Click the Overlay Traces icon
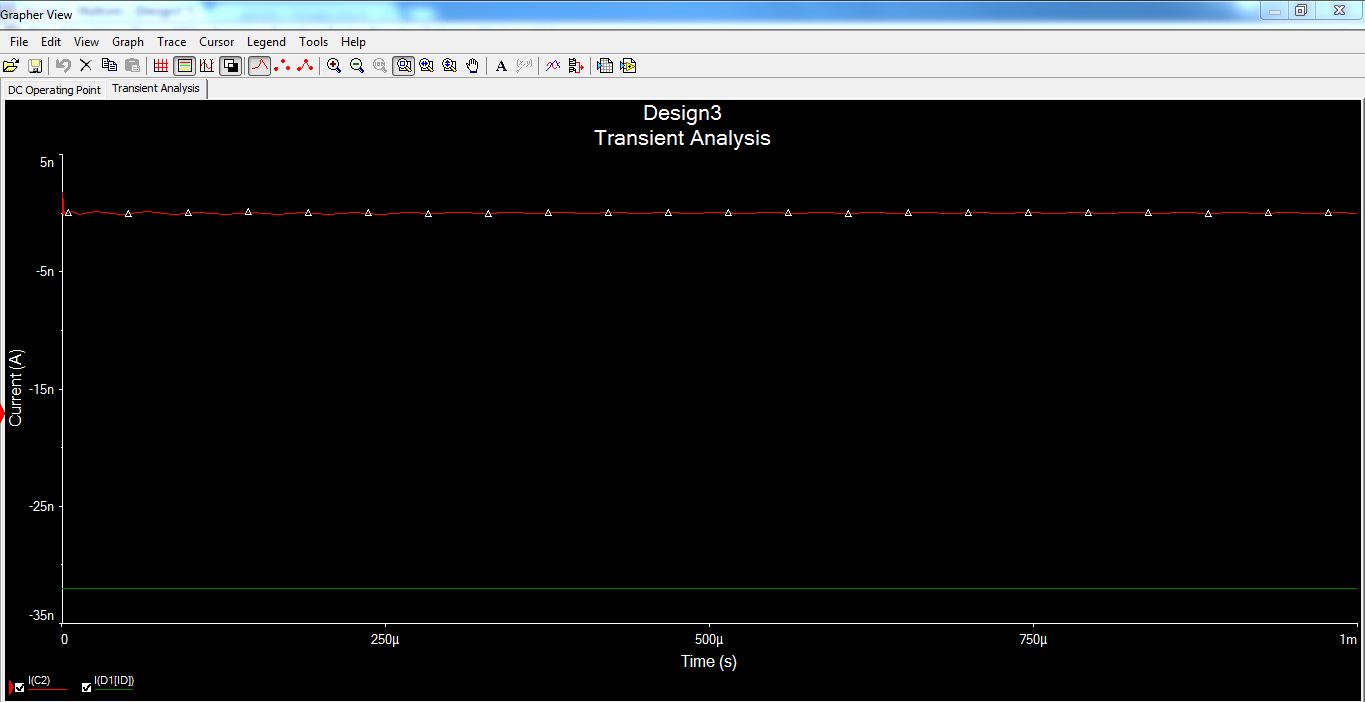 (x=553, y=66)
